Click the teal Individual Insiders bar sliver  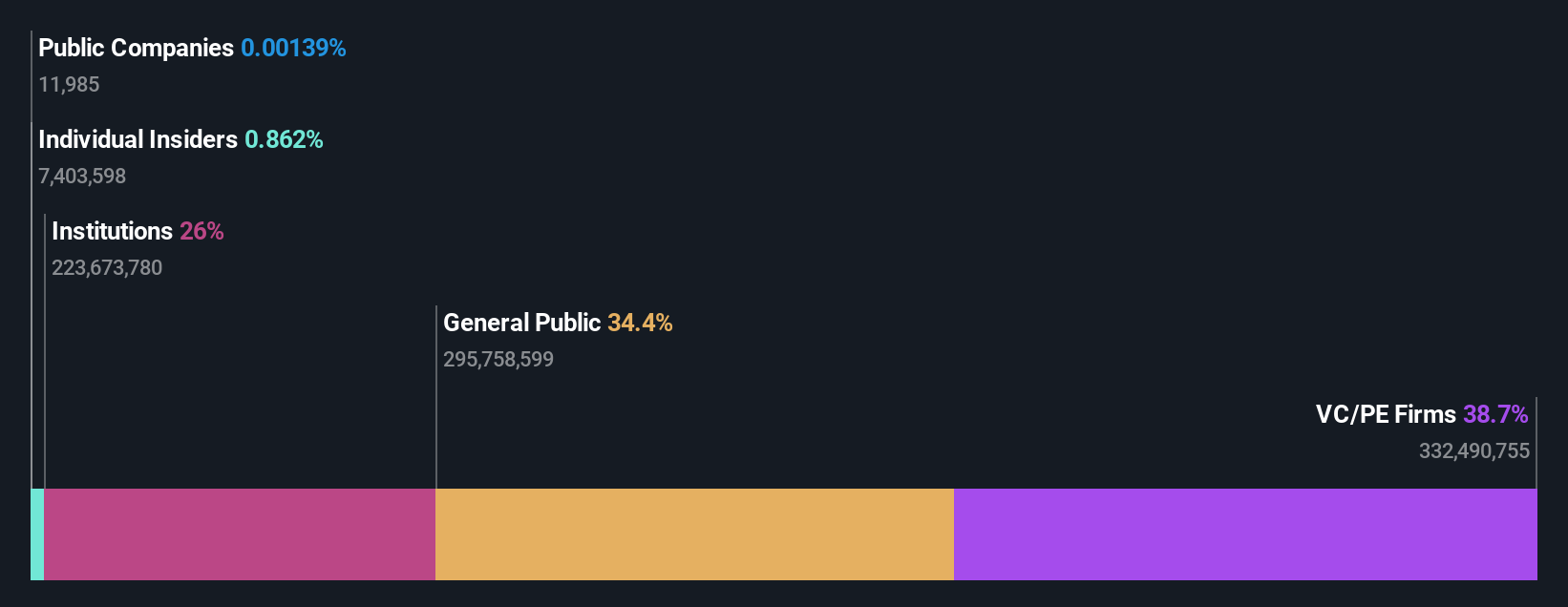click(37, 534)
